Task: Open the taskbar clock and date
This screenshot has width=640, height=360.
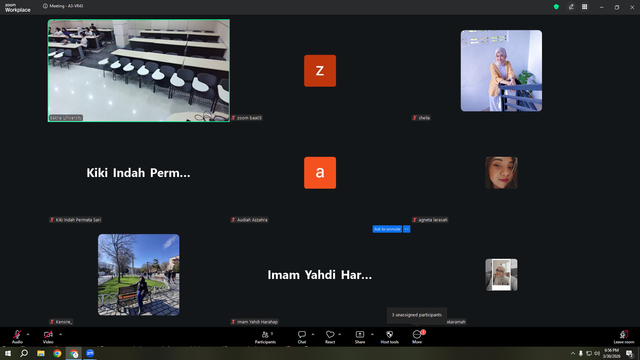Action: coord(611,353)
